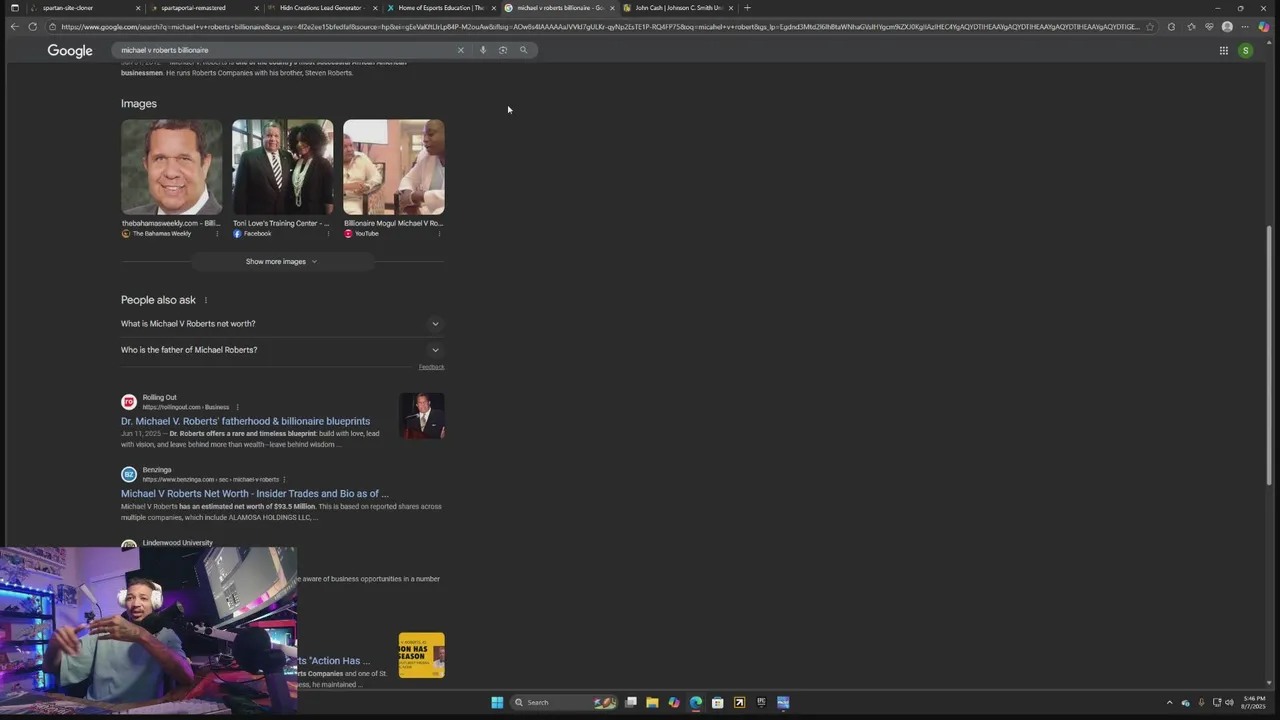Open Michael V Roberts Net Worth Benzinga link

(255, 494)
